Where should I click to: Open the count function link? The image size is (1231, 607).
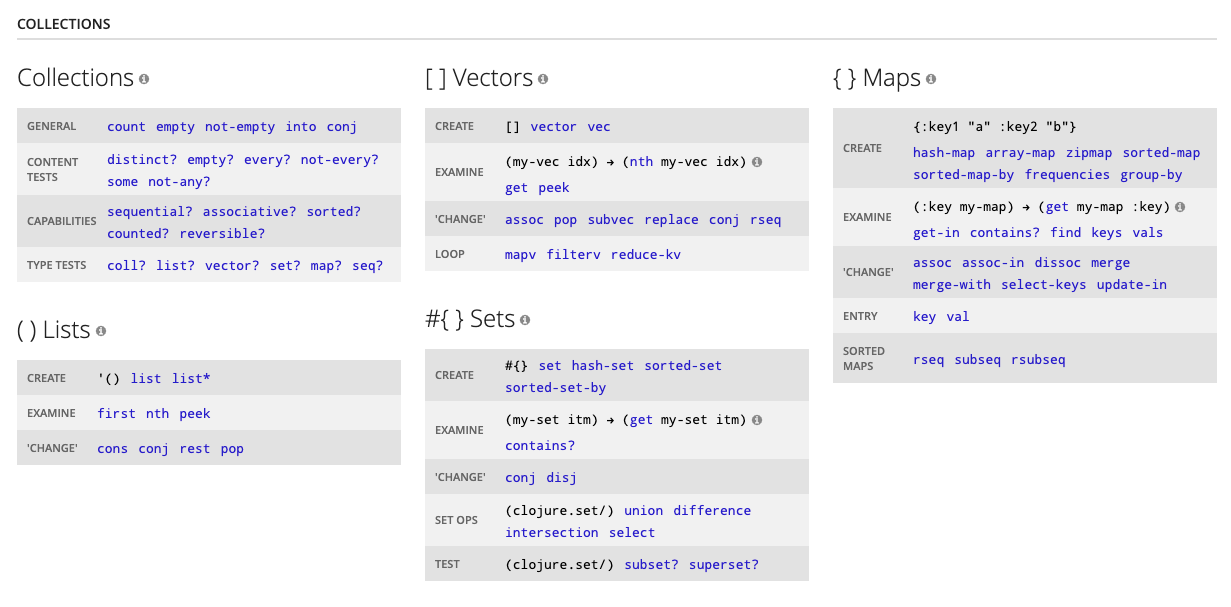point(126,127)
